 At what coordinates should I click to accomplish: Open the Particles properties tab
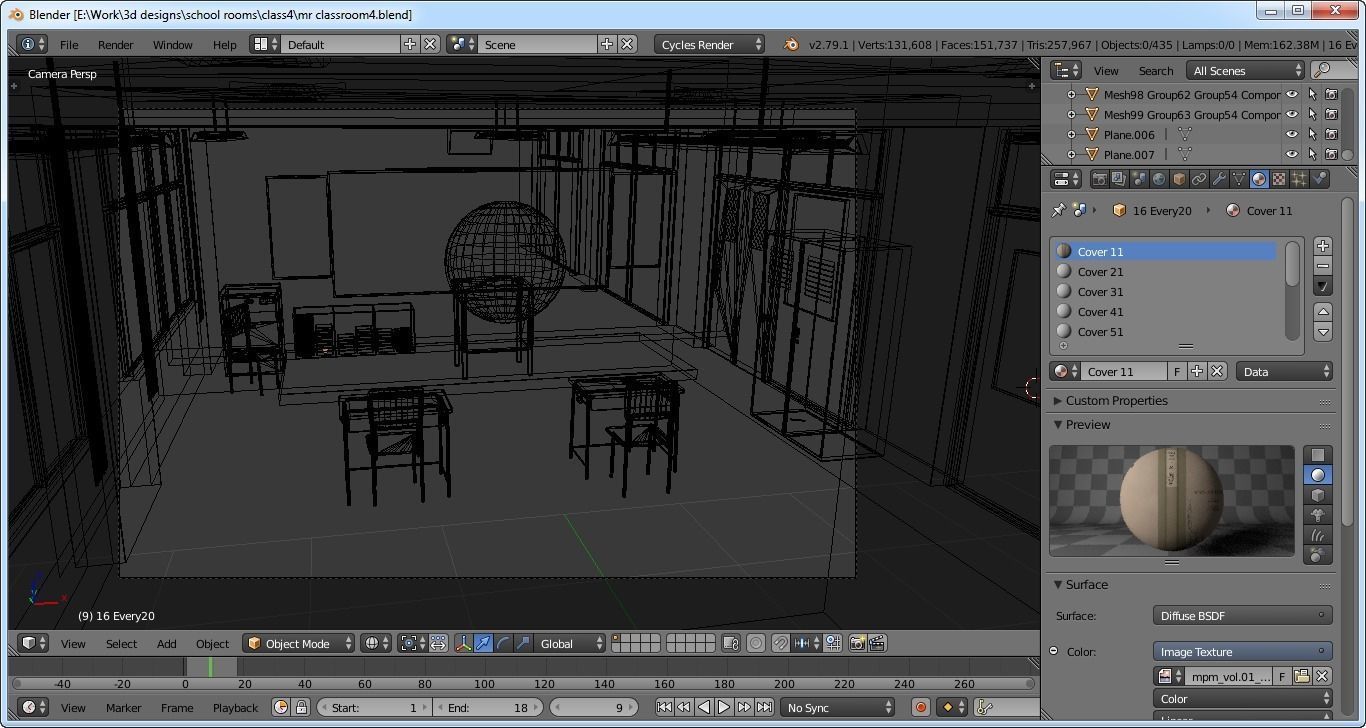[1299, 179]
